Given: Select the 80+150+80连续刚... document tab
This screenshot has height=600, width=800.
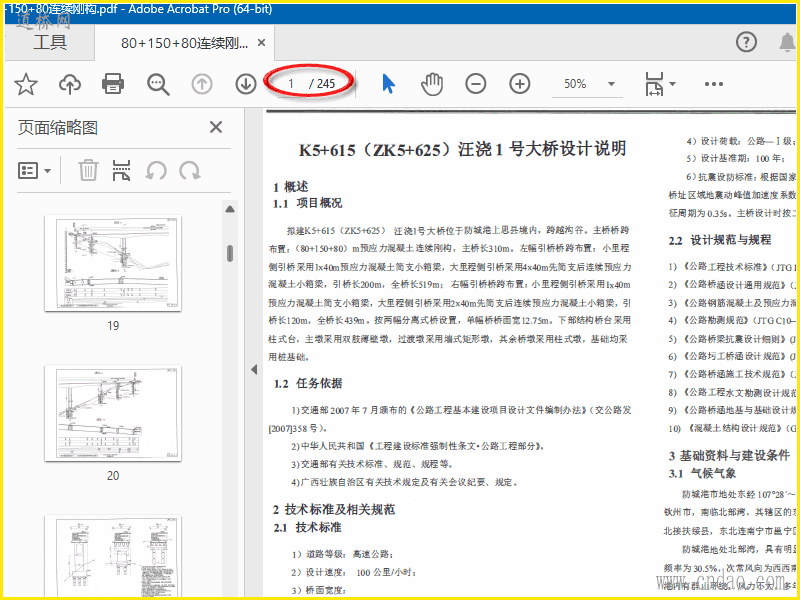Looking at the screenshot, I should [185, 43].
